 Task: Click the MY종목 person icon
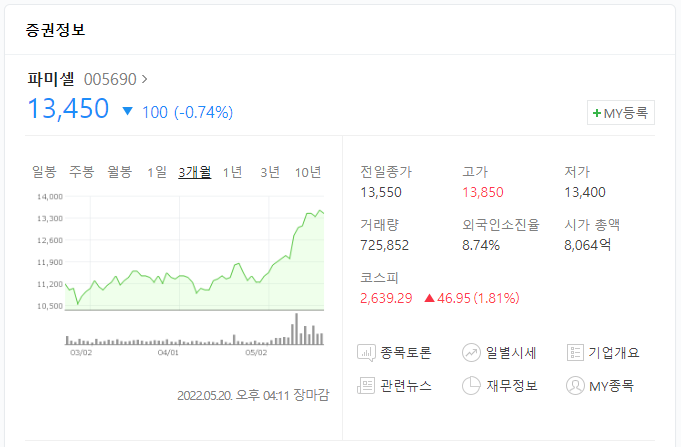pyautogui.click(x=575, y=385)
